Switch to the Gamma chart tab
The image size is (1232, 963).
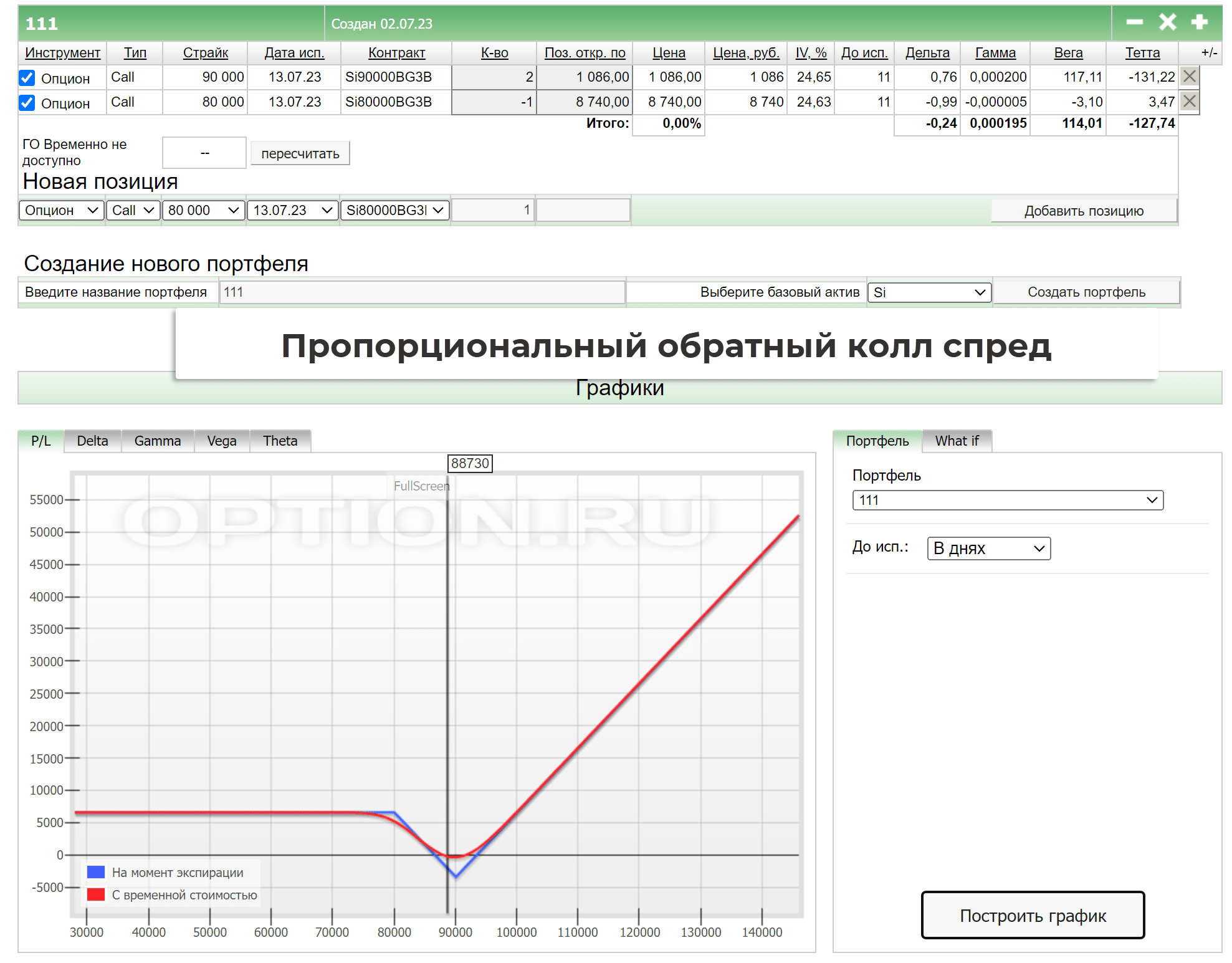tap(157, 441)
